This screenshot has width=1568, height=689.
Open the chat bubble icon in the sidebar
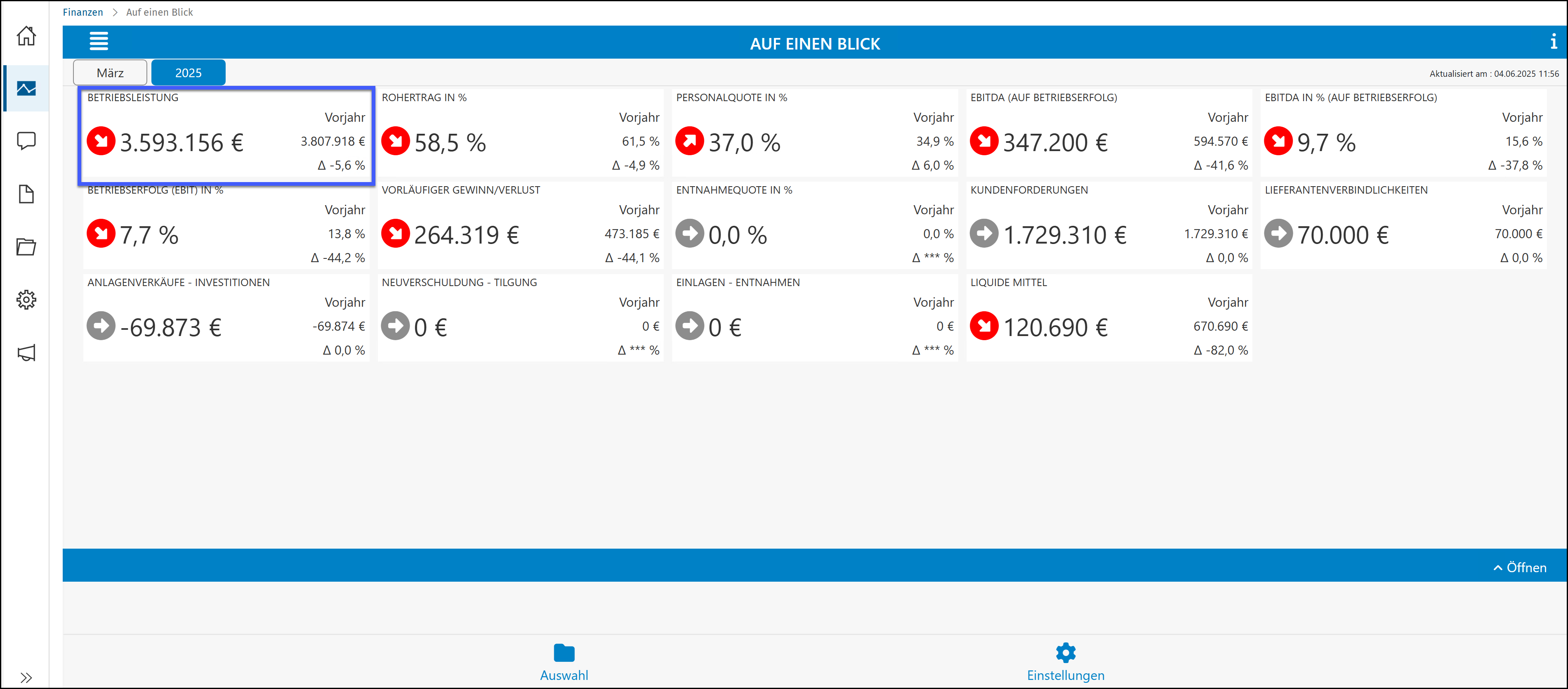[x=26, y=141]
